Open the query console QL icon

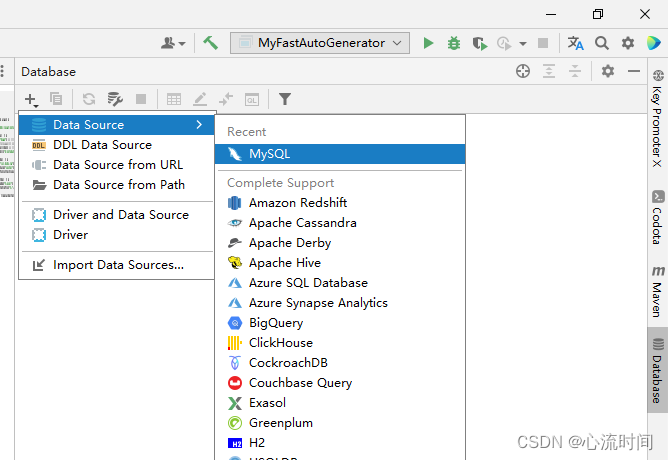252,100
